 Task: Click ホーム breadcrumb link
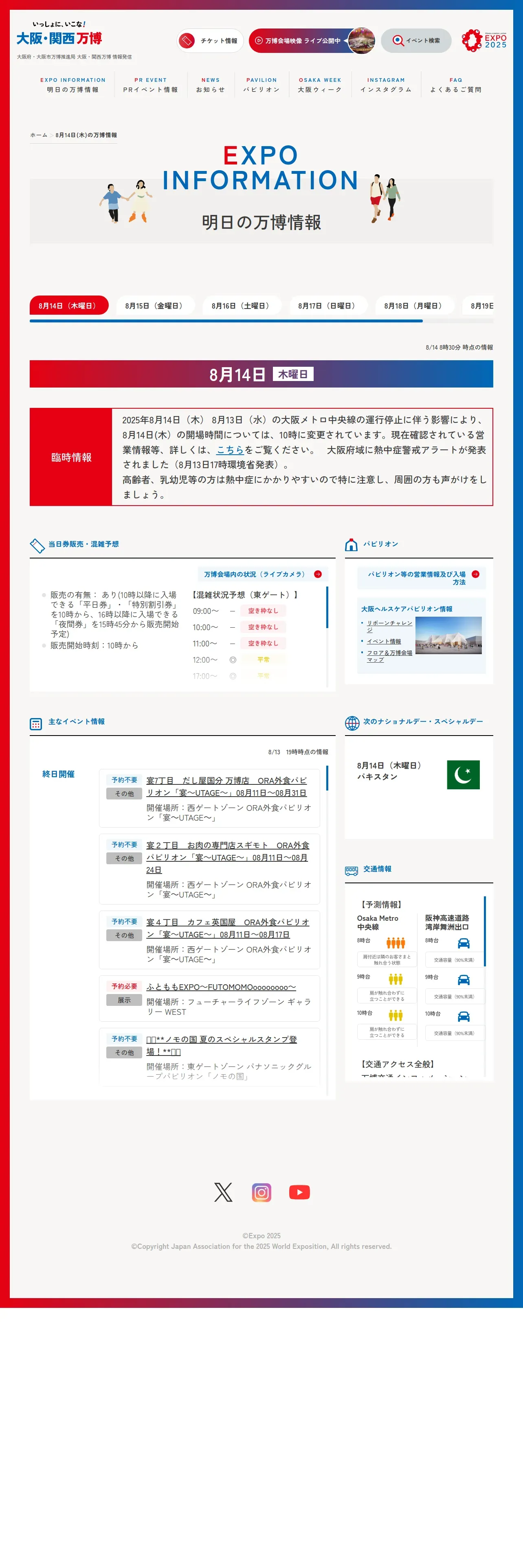coord(38,135)
